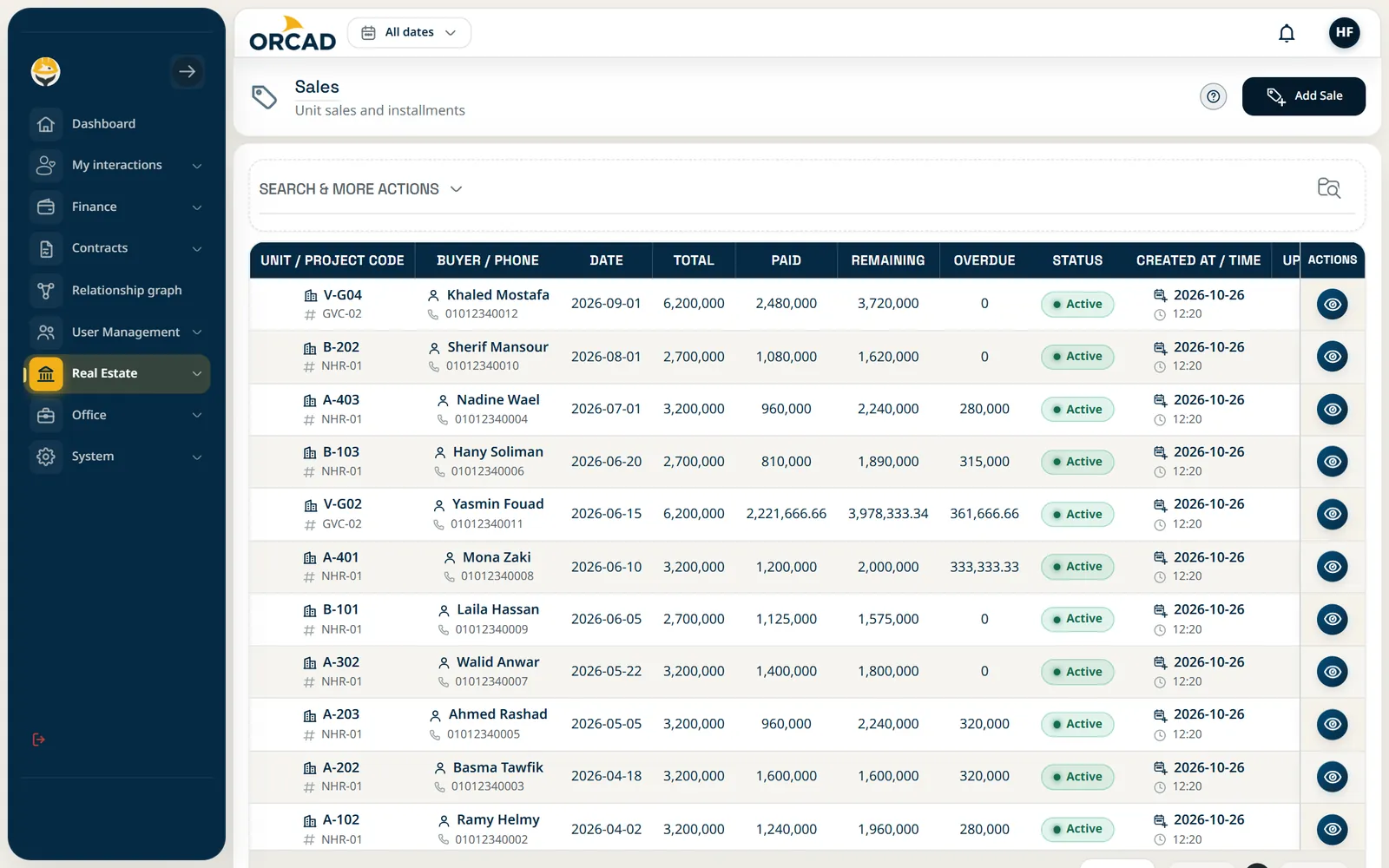Image resolution: width=1389 pixels, height=868 pixels.
Task: Click buyer name Yasmin Fouad
Action: [x=497, y=504]
